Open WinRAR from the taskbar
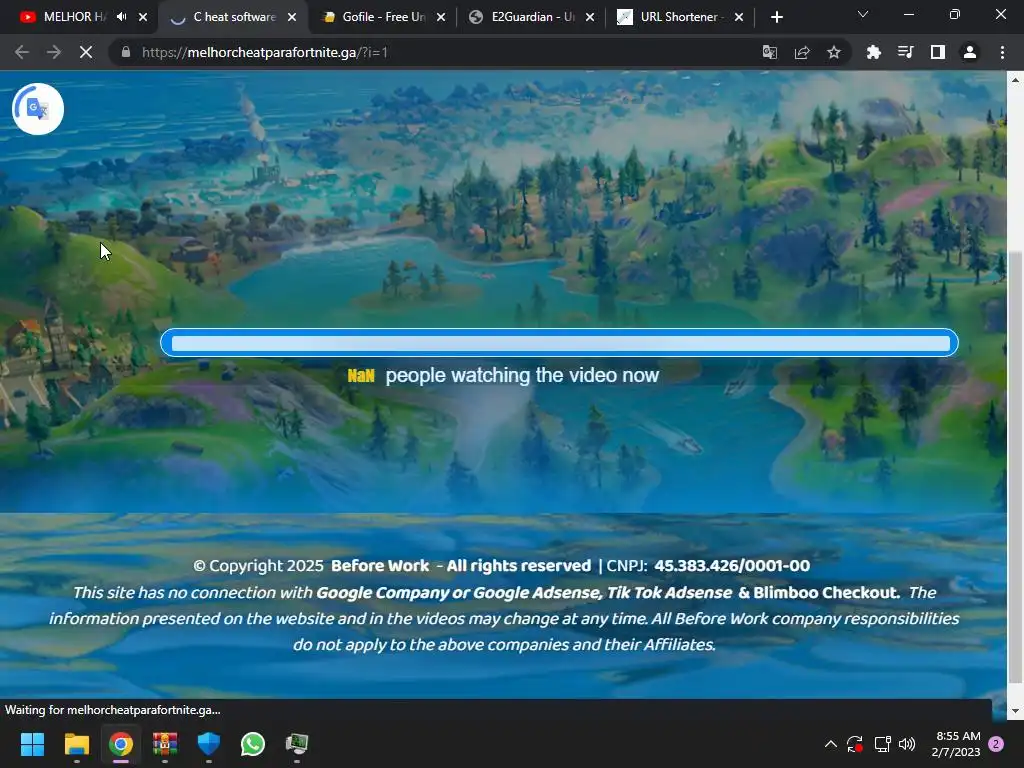 [x=165, y=743]
